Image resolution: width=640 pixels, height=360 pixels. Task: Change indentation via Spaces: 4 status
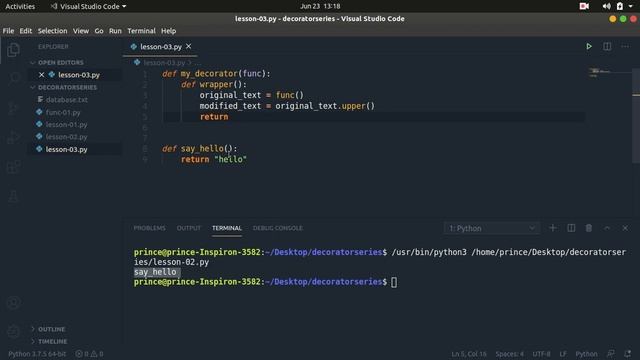[x=510, y=354]
